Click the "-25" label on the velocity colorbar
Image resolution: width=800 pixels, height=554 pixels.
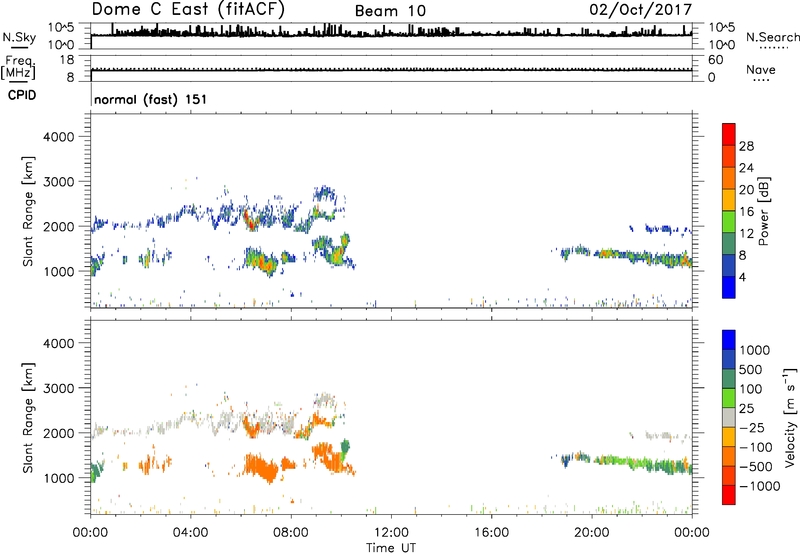[x=751, y=427]
